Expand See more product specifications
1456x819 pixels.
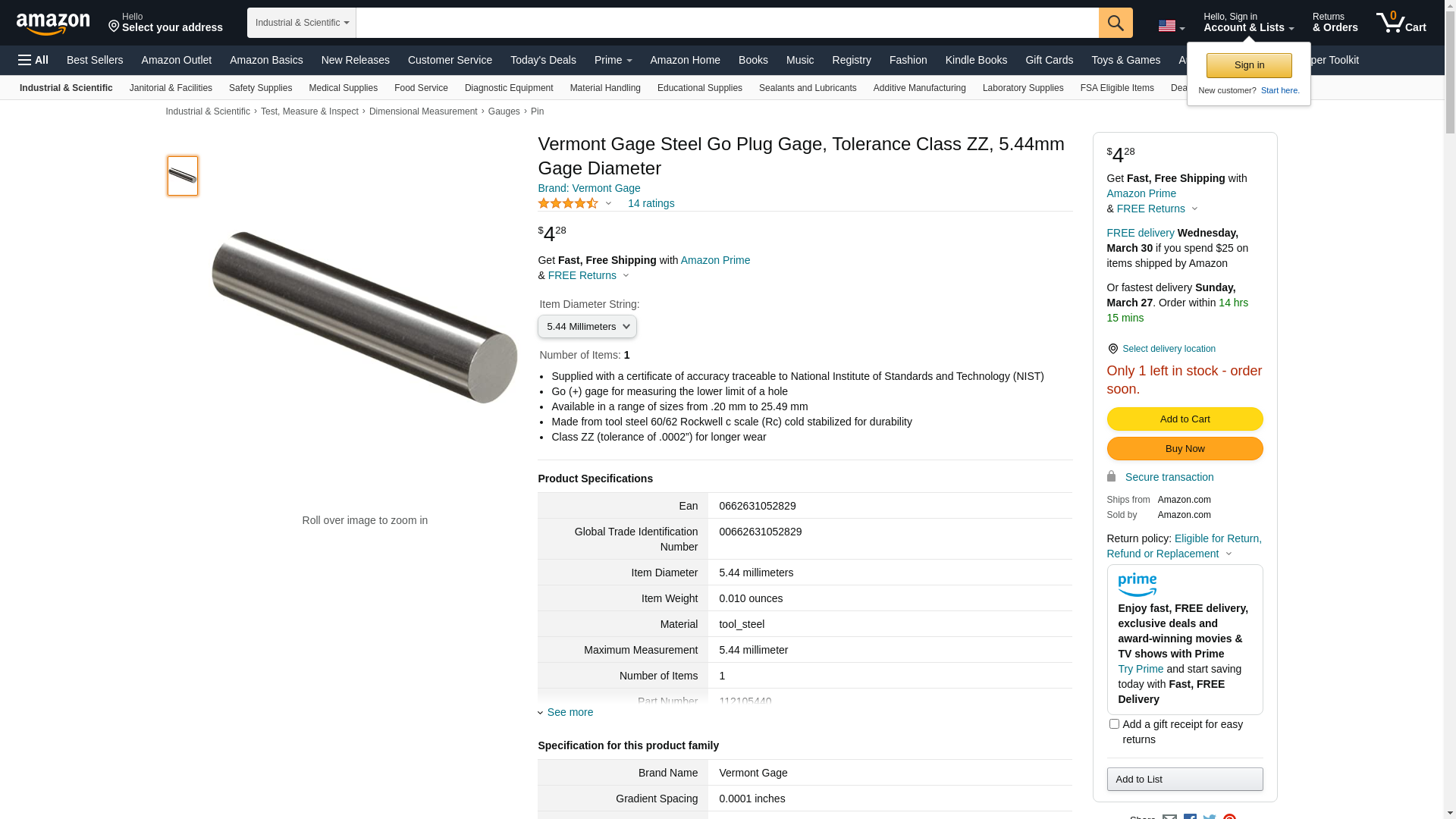(x=570, y=712)
